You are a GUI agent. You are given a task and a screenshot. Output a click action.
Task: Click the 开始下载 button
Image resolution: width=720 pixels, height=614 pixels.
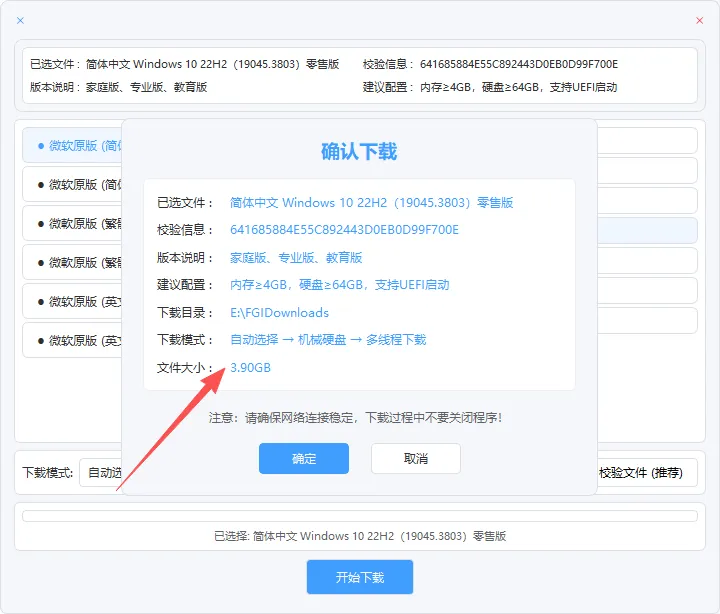click(x=360, y=577)
